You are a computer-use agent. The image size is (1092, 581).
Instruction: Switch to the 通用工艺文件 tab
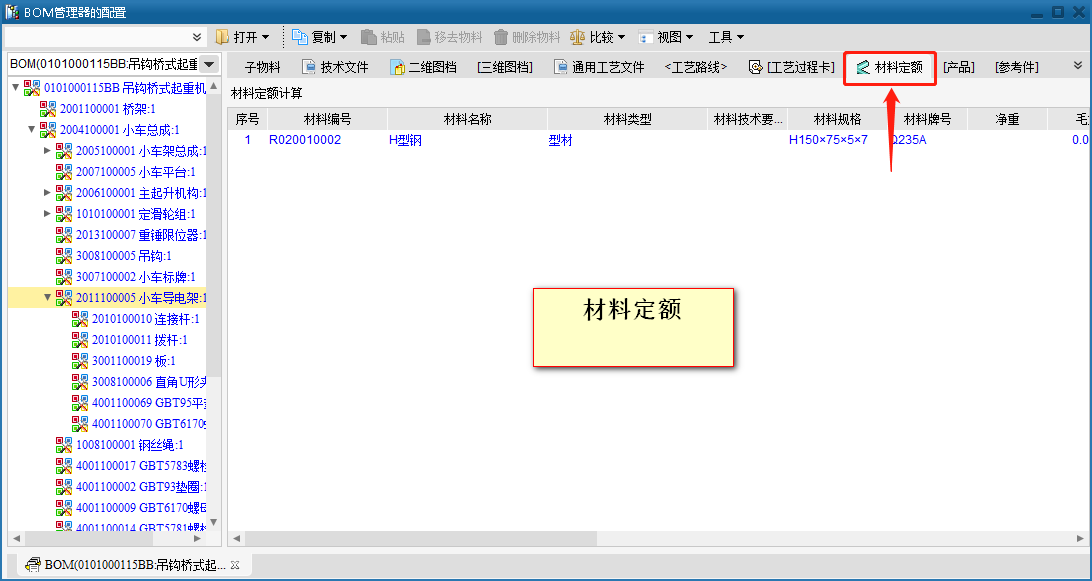click(x=599, y=68)
